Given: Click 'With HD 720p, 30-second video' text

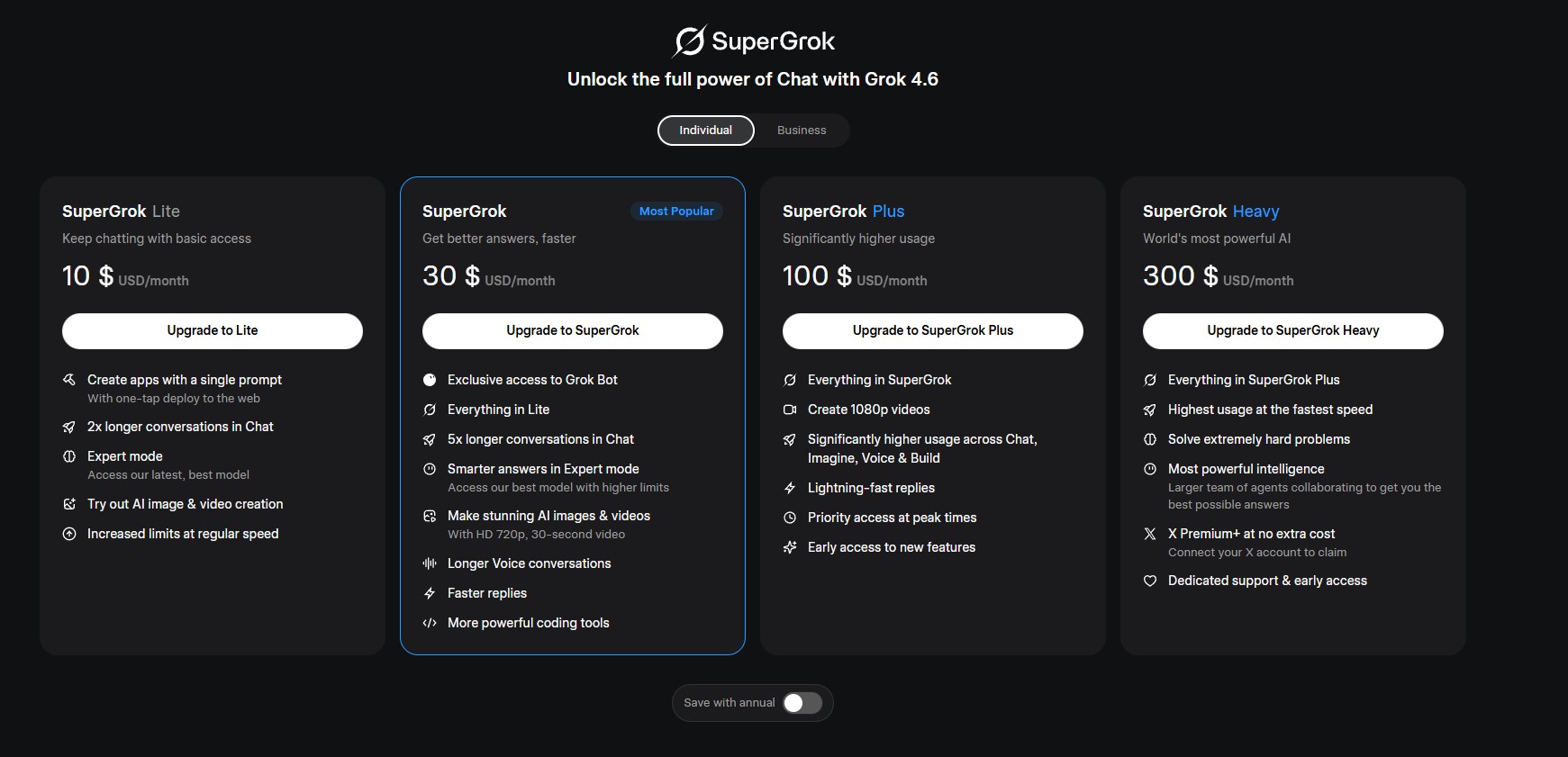Looking at the screenshot, I should tap(536, 535).
